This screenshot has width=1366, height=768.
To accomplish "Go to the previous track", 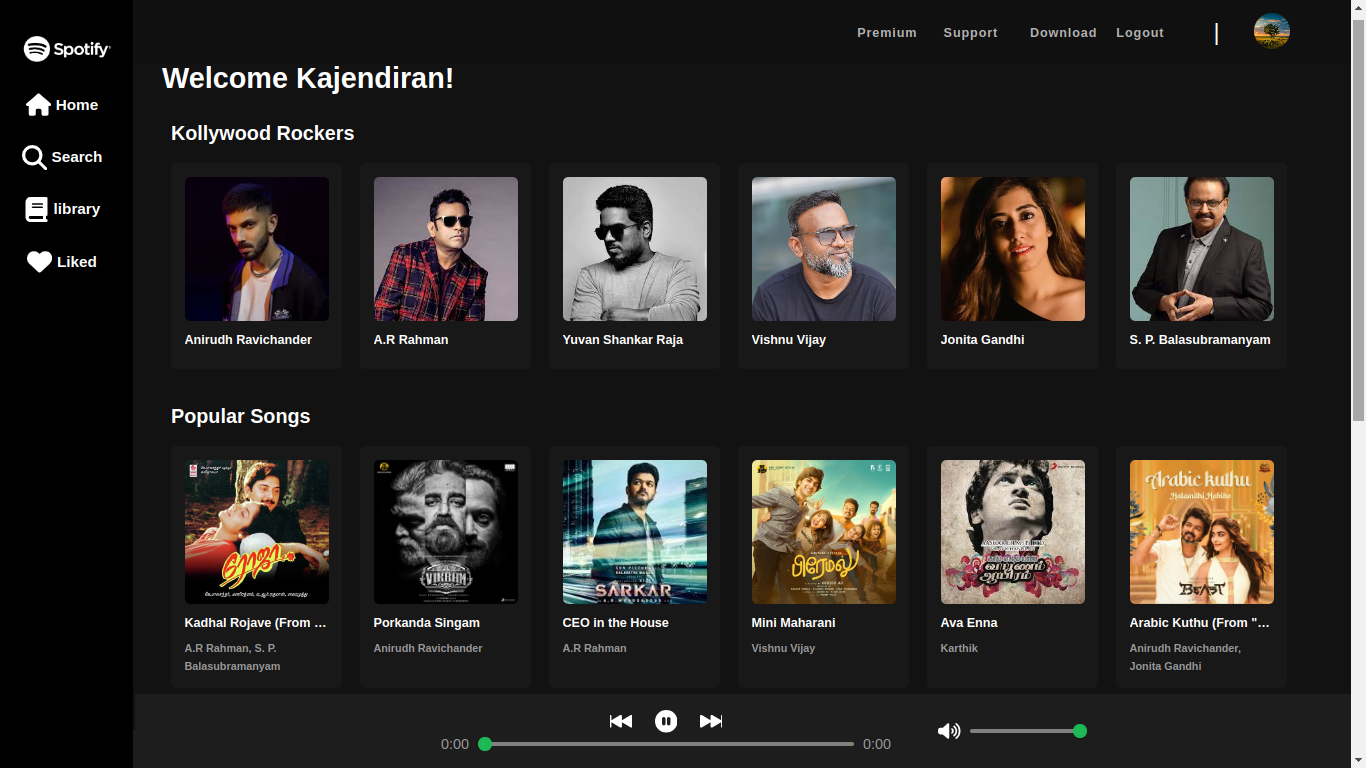I will pos(621,720).
